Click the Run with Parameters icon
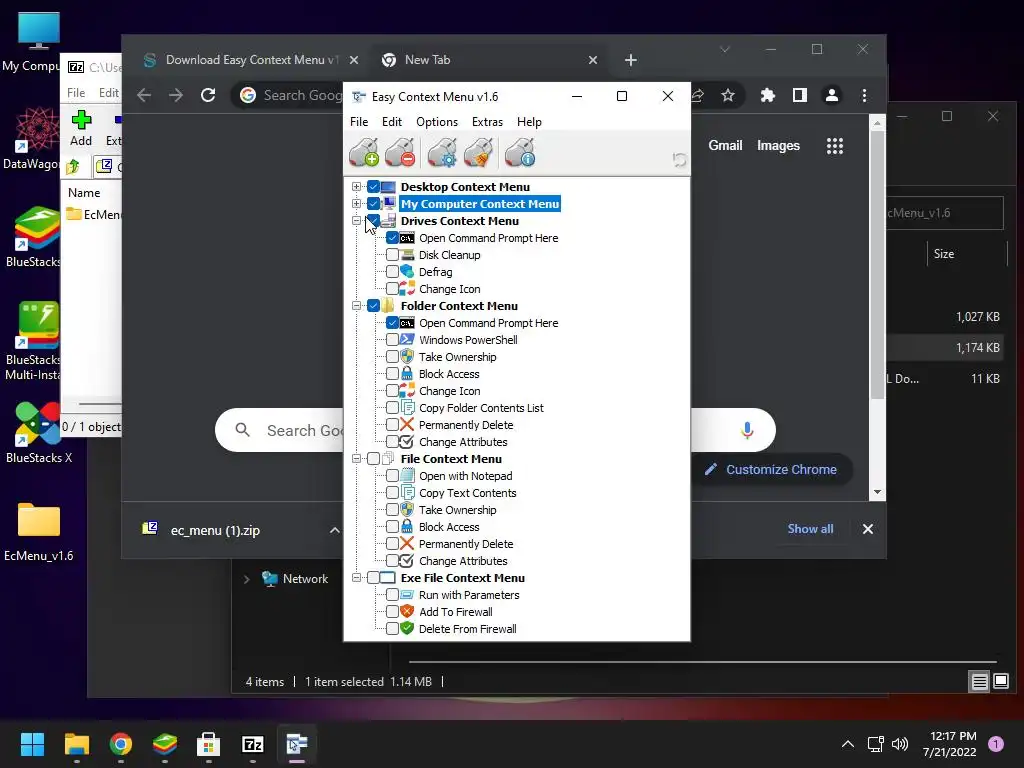Screen dimensions: 1024x768 (x=407, y=594)
